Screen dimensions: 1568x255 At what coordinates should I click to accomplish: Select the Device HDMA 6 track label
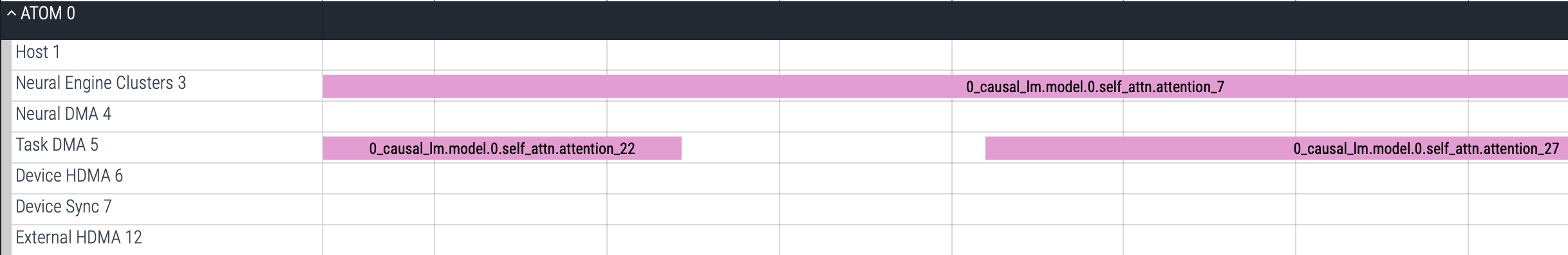[x=69, y=176]
